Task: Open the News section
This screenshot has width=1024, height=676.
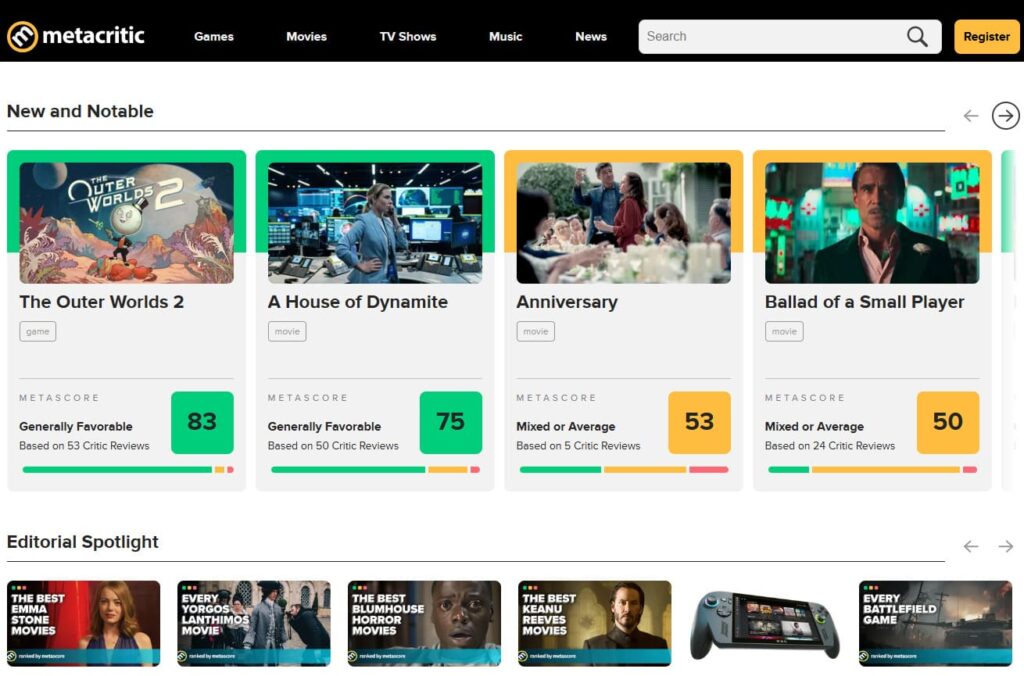Action: tap(590, 36)
